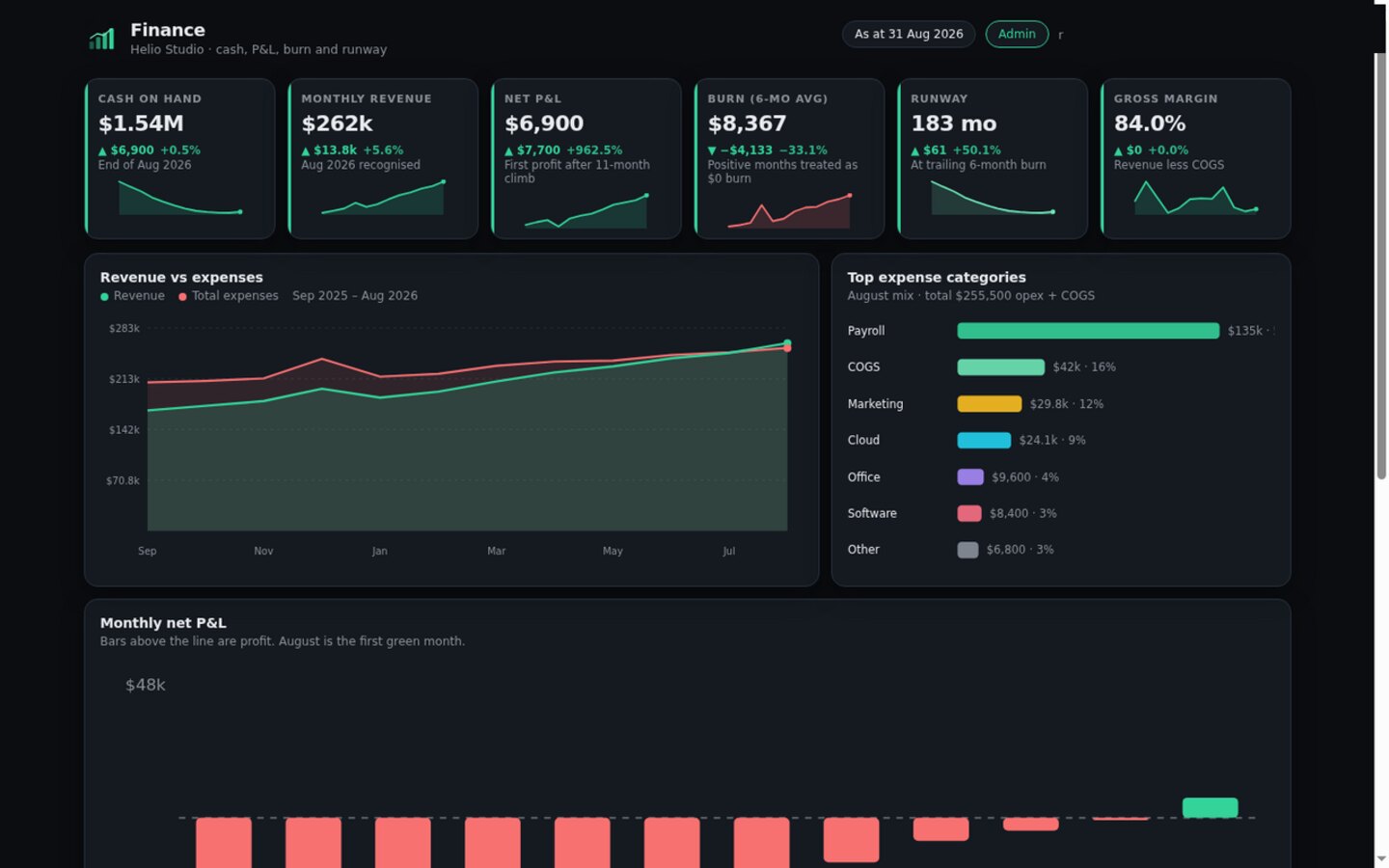Click the '$42k · 16%' COGS value
The image size is (1389, 868).
pos(1084,367)
